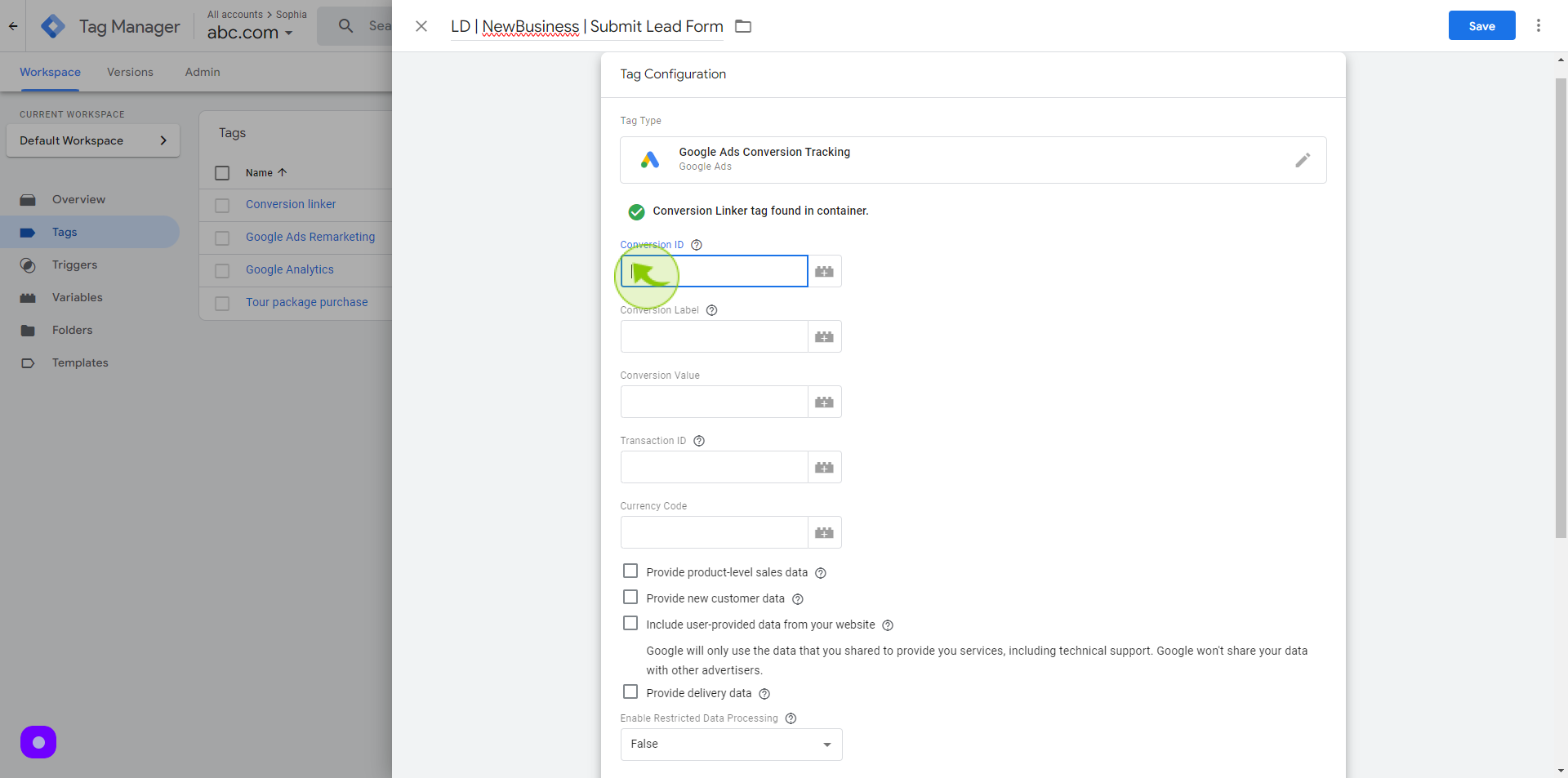Screen dimensions: 1568x778
Task: Open help for product-level sales data
Action: 821,573
